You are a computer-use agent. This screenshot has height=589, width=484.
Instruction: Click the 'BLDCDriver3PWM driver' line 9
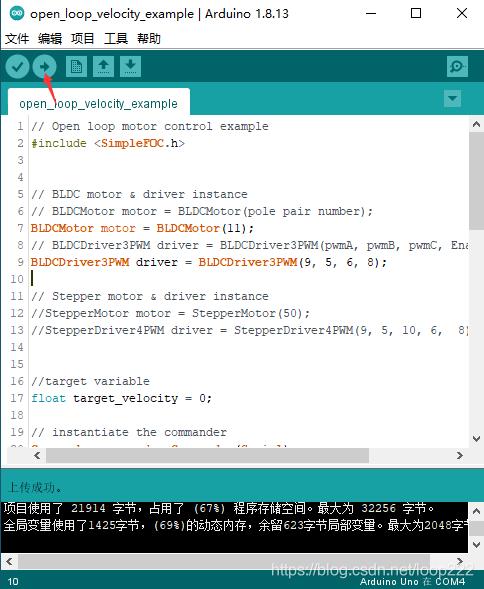209,262
